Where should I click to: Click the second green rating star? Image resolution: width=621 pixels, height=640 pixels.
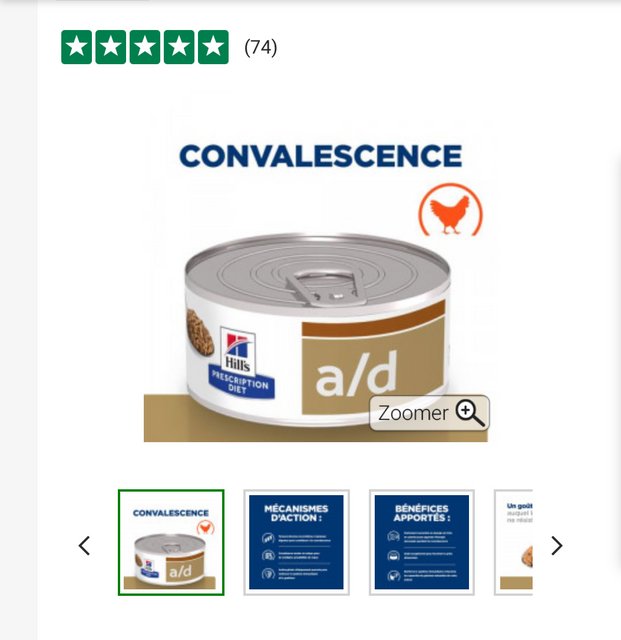click(x=111, y=47)
